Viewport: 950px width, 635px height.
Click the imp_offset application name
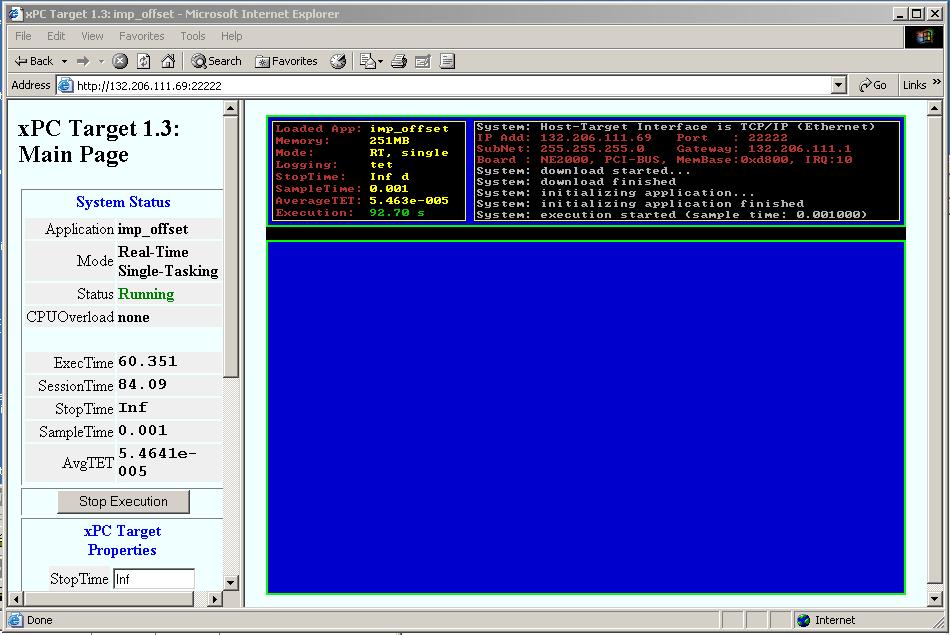pos(153,230)
